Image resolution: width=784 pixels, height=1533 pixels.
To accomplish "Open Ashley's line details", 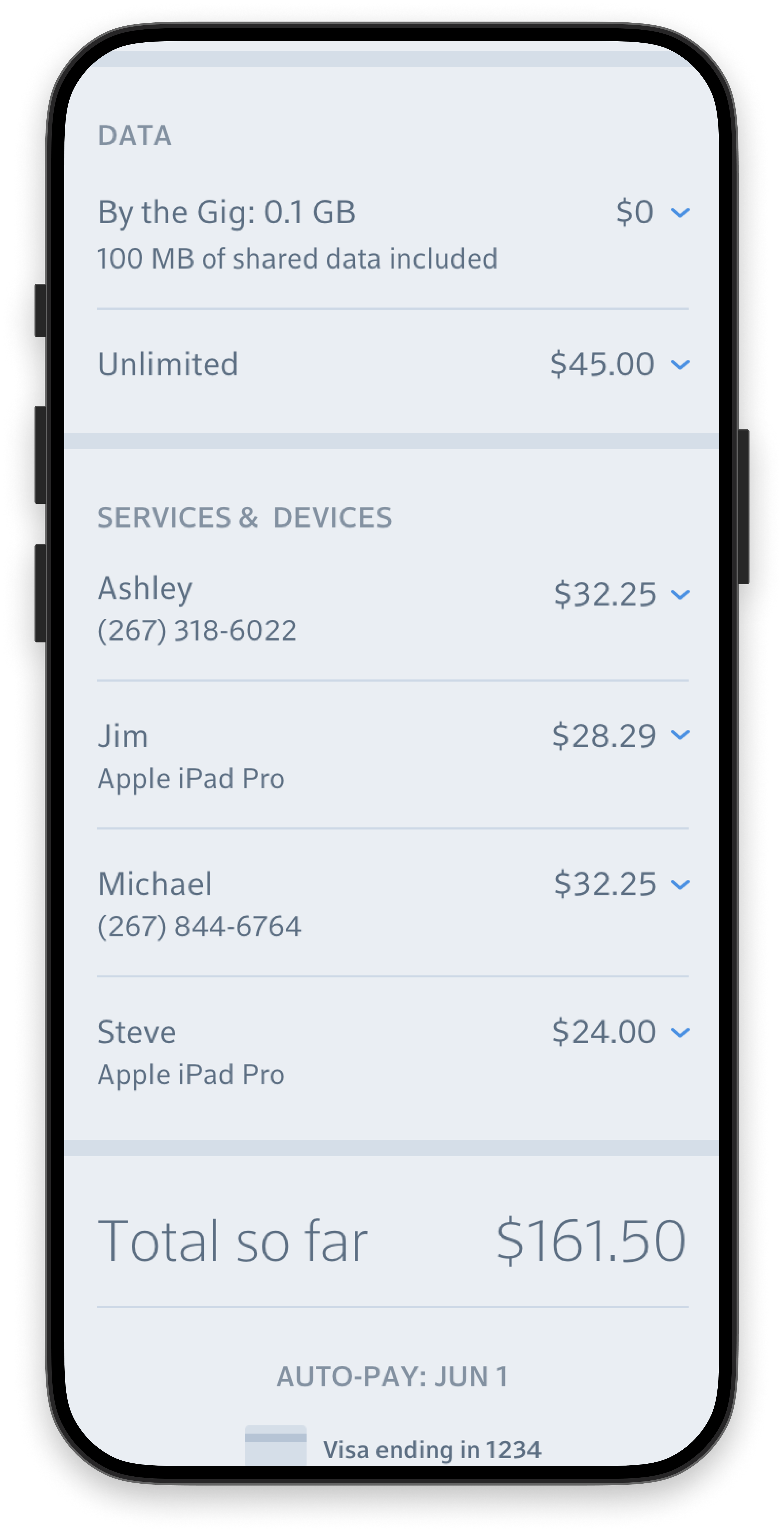I will click(x=393, y=608).
